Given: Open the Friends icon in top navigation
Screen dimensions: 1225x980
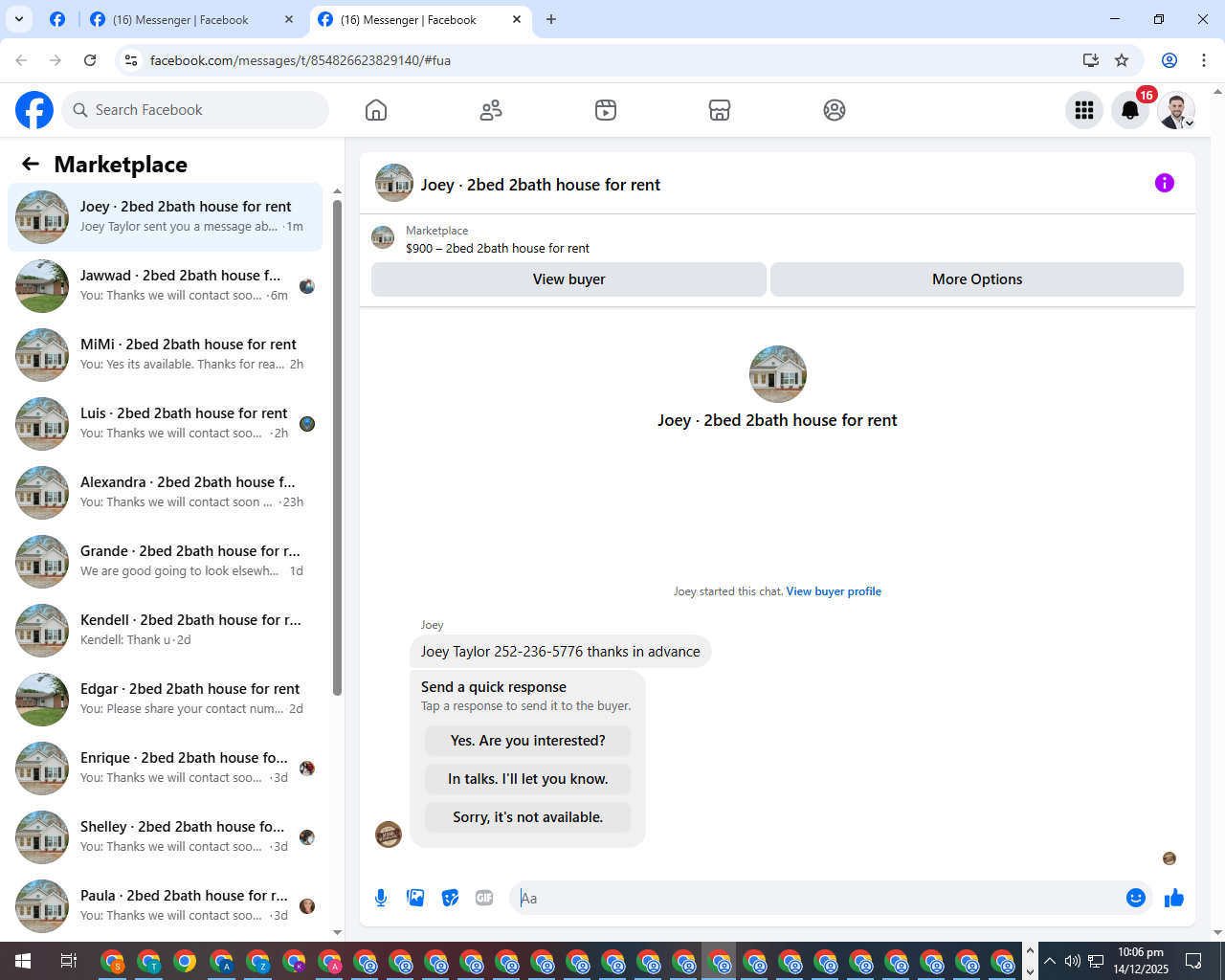Looking at the screenshot, I should (491, 110).
